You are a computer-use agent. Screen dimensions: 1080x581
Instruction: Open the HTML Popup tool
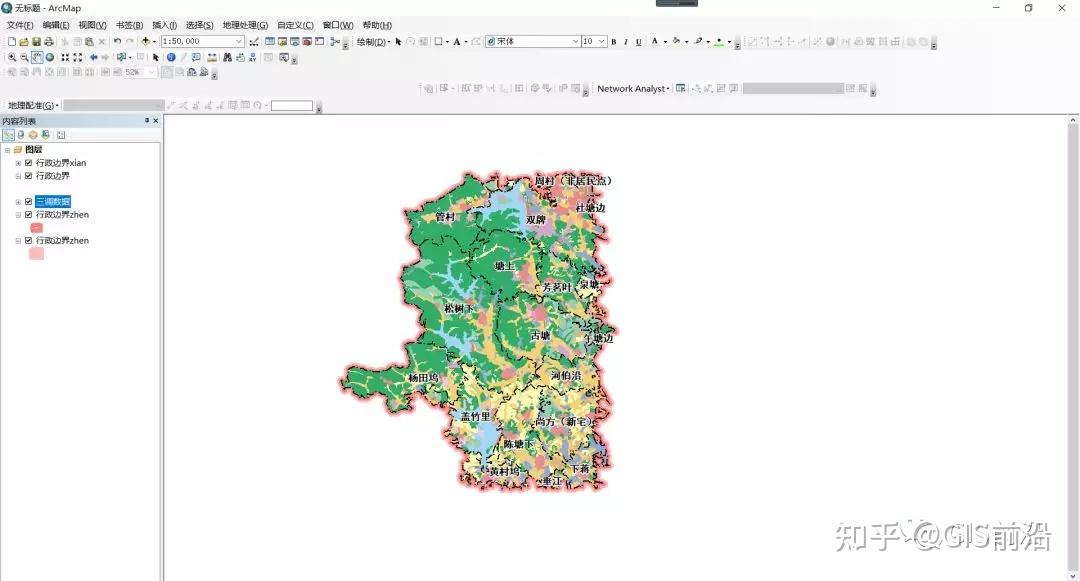click(196, 57)
